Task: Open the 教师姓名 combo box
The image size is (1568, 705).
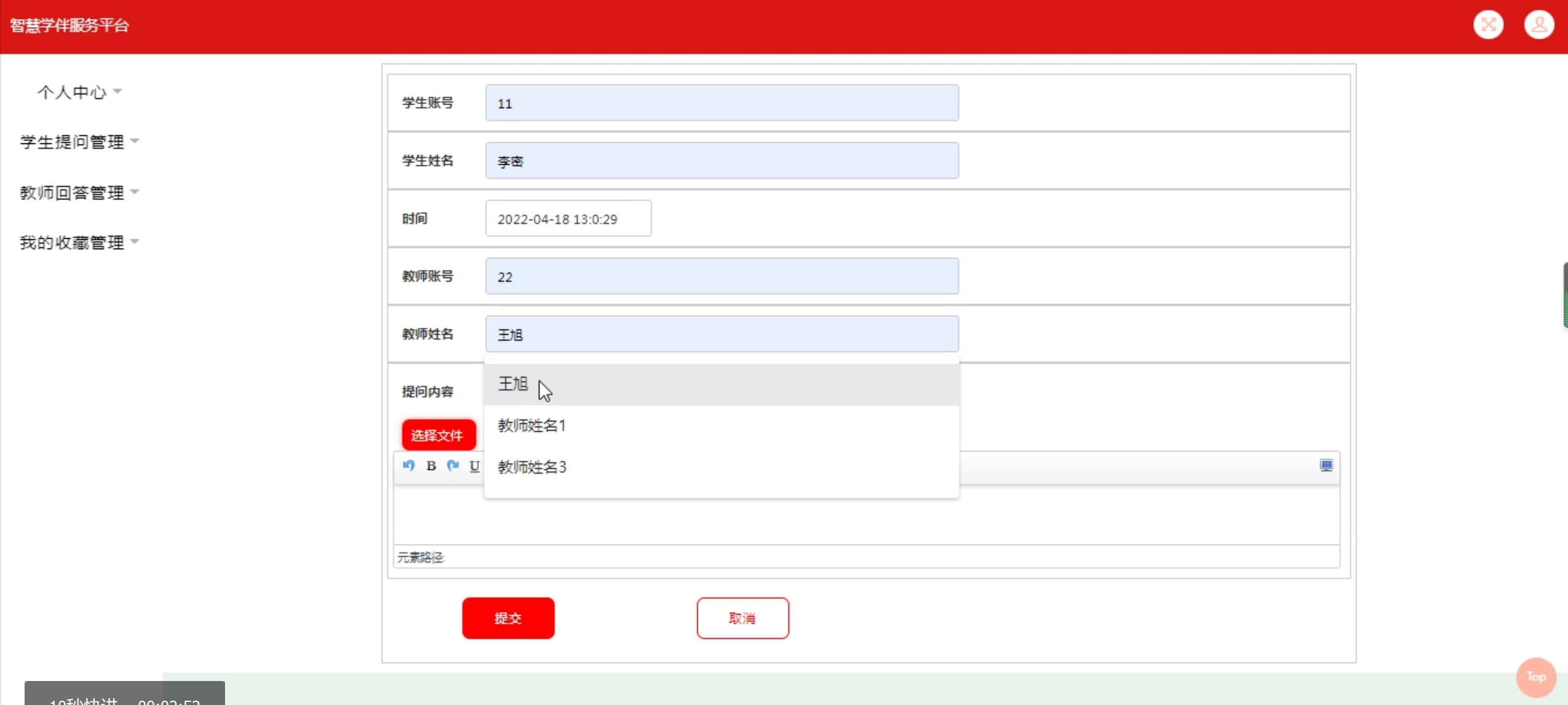Action: [x=721, y=334]
